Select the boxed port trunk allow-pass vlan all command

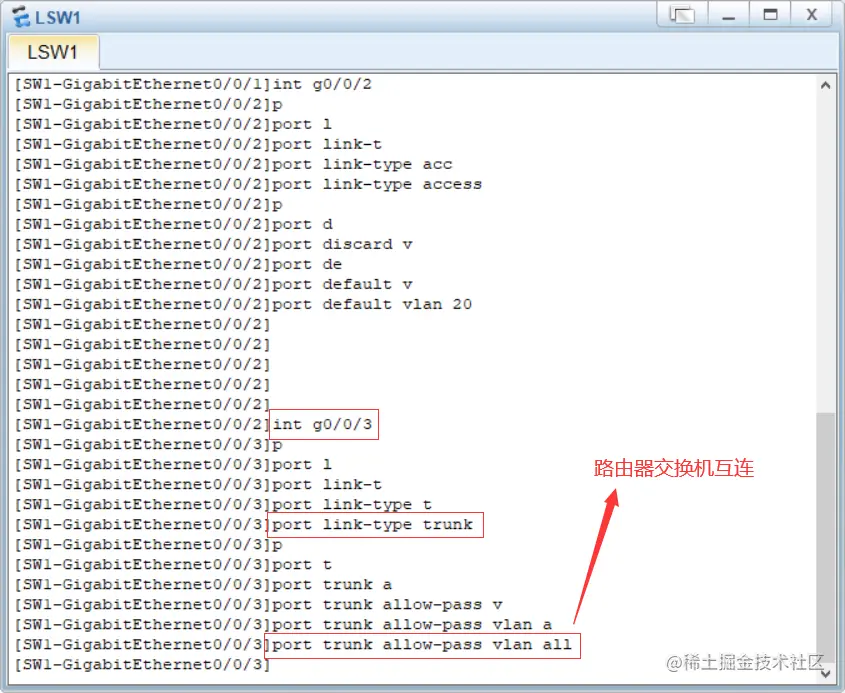click(x=422, y=644)
